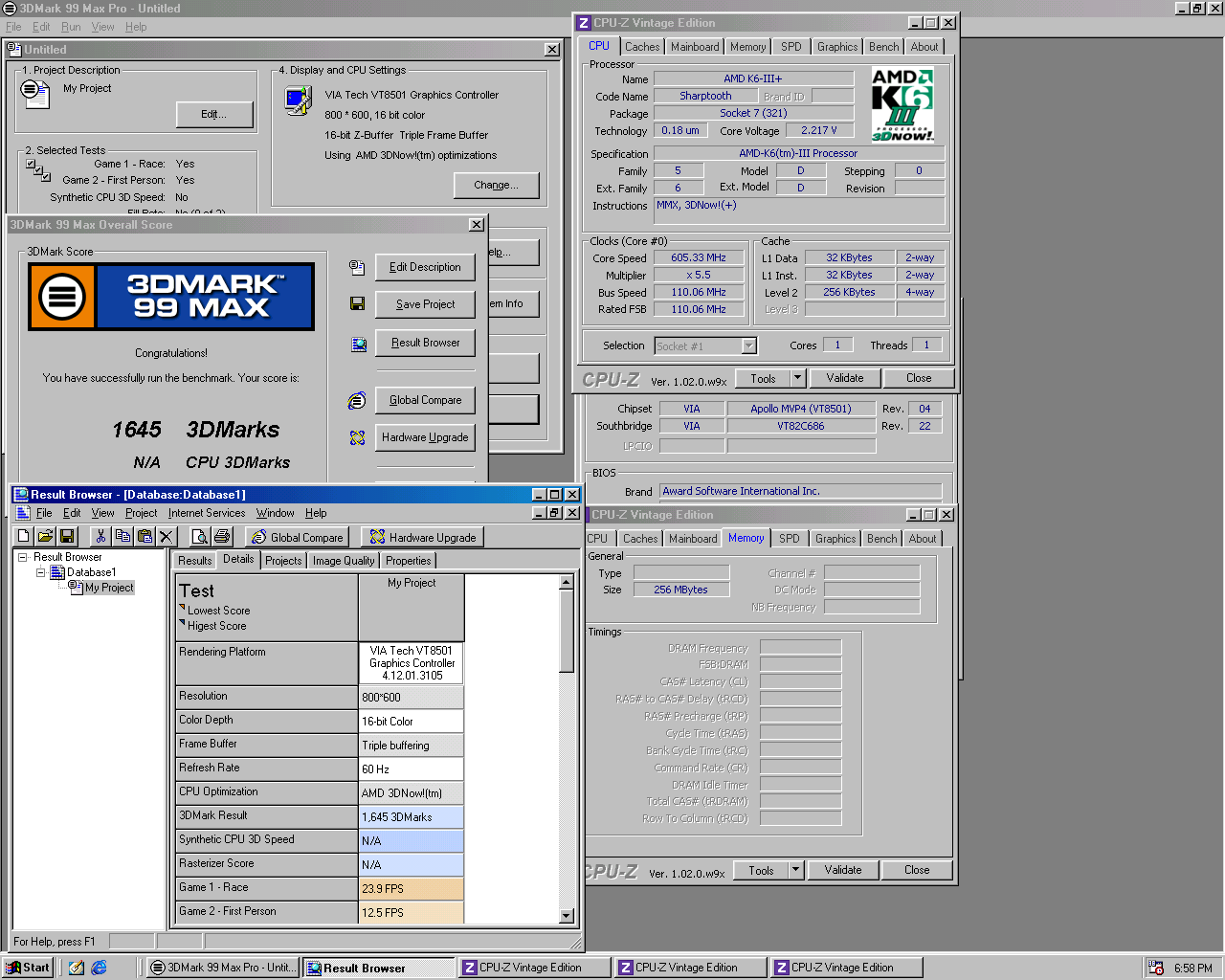
Task: Click the Edit Description button
Action: click(x=425, y=267)
